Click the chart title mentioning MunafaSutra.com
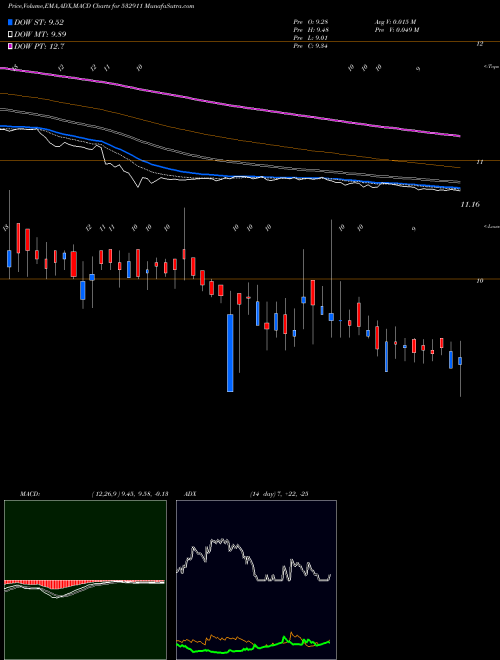The width and height of the screenshot is (500, 660). click(101, 6)
